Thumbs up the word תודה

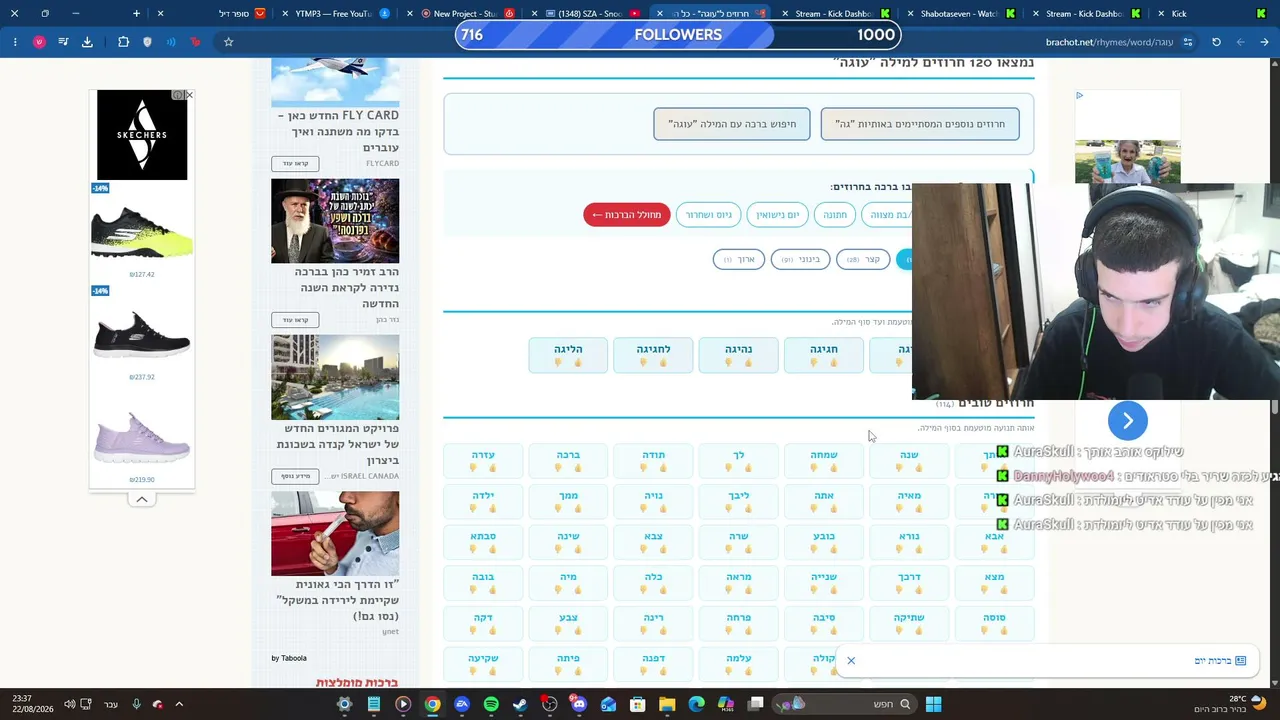pos(662,468)
